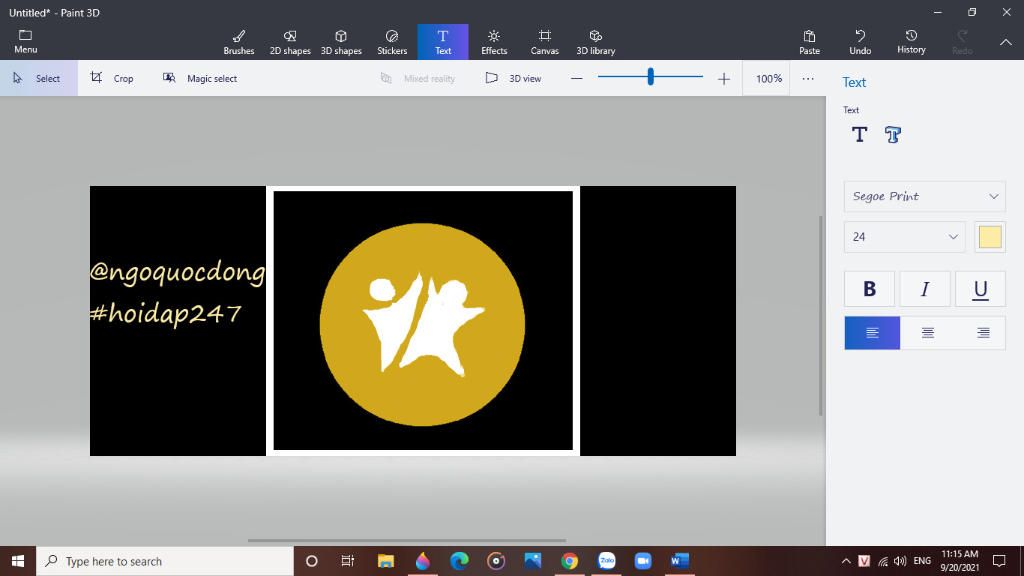The width and height of the screenshot is (1024, 576).
Task: Open Microsoft Edge from the taskbar
Action: tap(459, 561)
